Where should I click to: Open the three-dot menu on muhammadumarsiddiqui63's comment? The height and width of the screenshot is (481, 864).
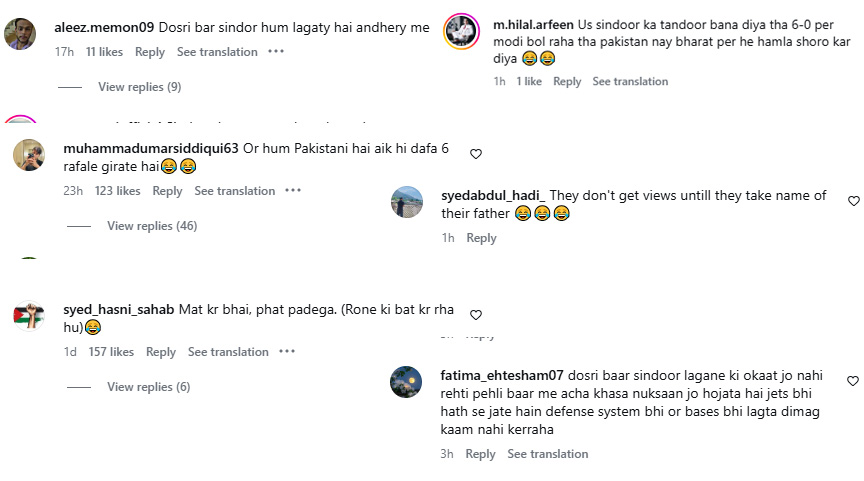pyautogui.click(x=293, y=191)
